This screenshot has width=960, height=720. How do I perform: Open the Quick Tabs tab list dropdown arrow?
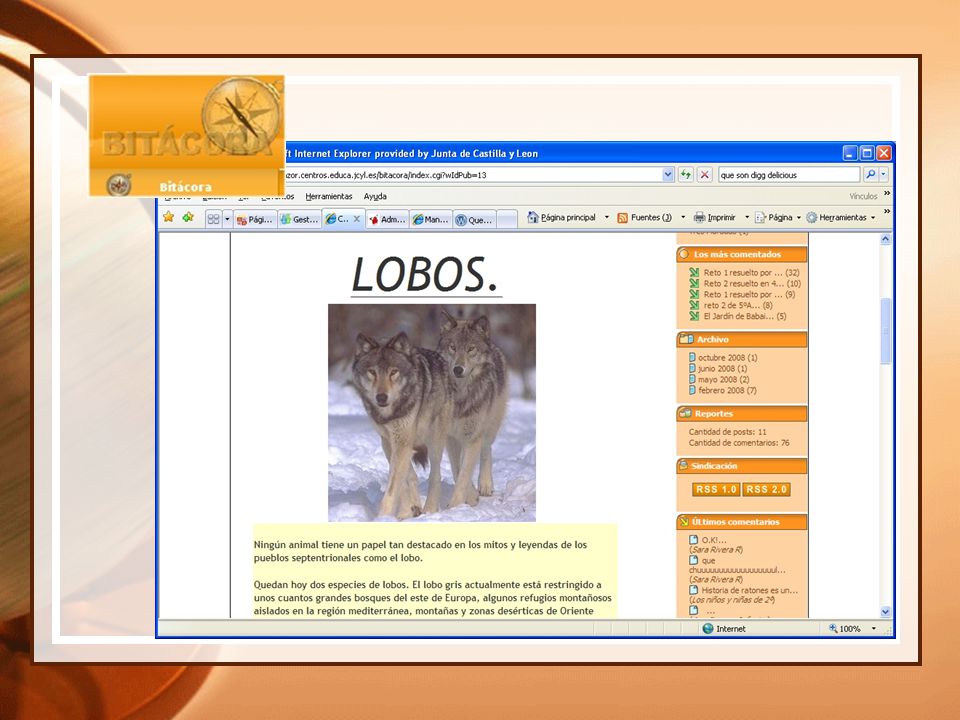click(x=227, y=219)
